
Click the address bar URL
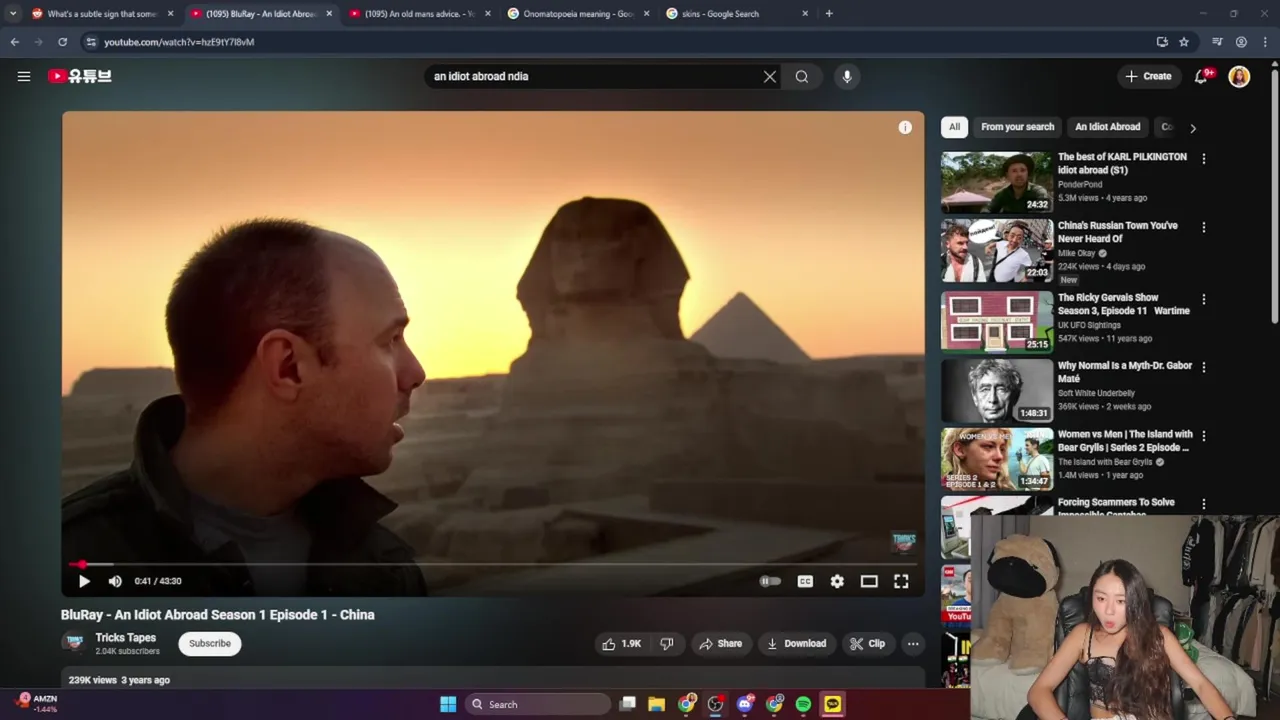179,42
